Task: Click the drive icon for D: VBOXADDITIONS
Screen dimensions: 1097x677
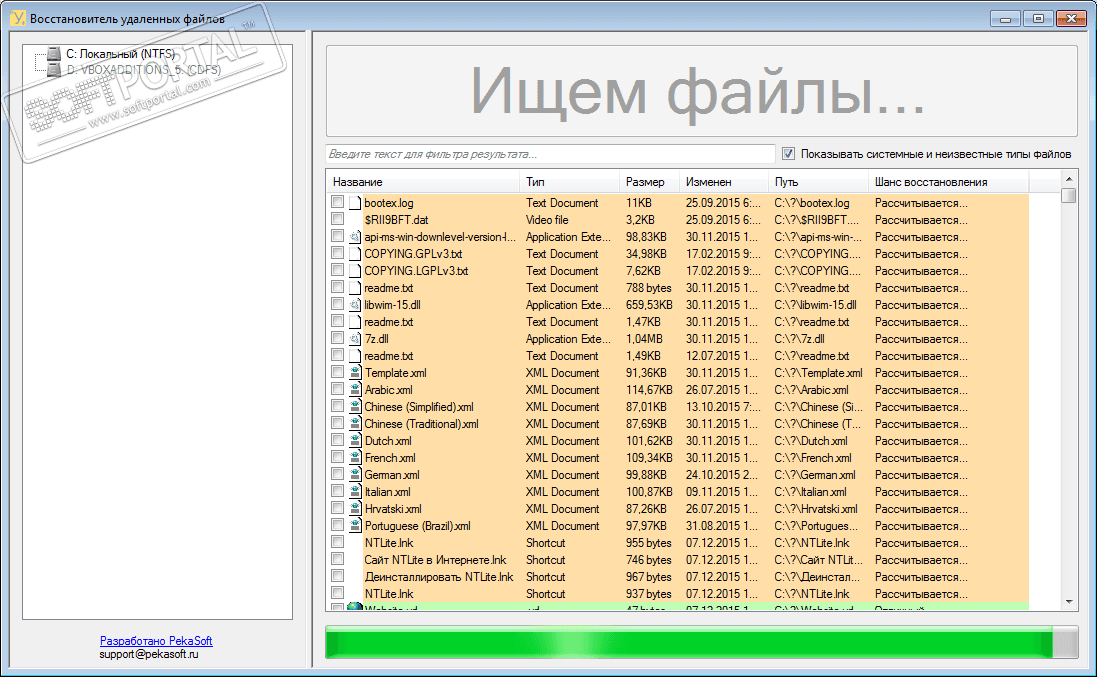Action: (x=54, y=69)
